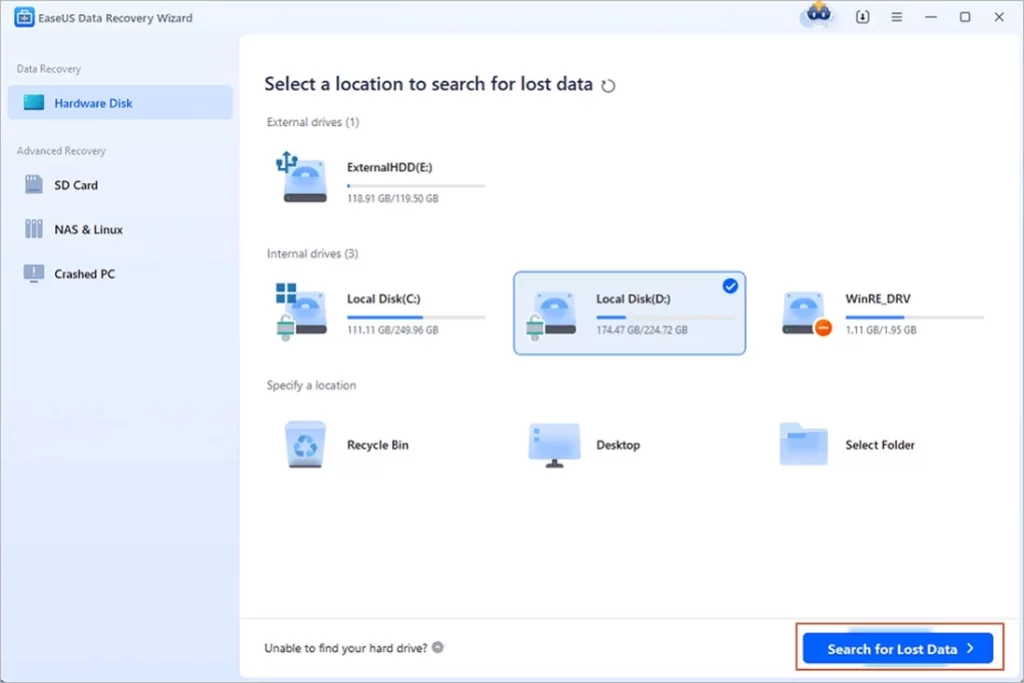Click the help icon beside hard drive question
This screenshot has width=1024, height=683.
[438, 648]
